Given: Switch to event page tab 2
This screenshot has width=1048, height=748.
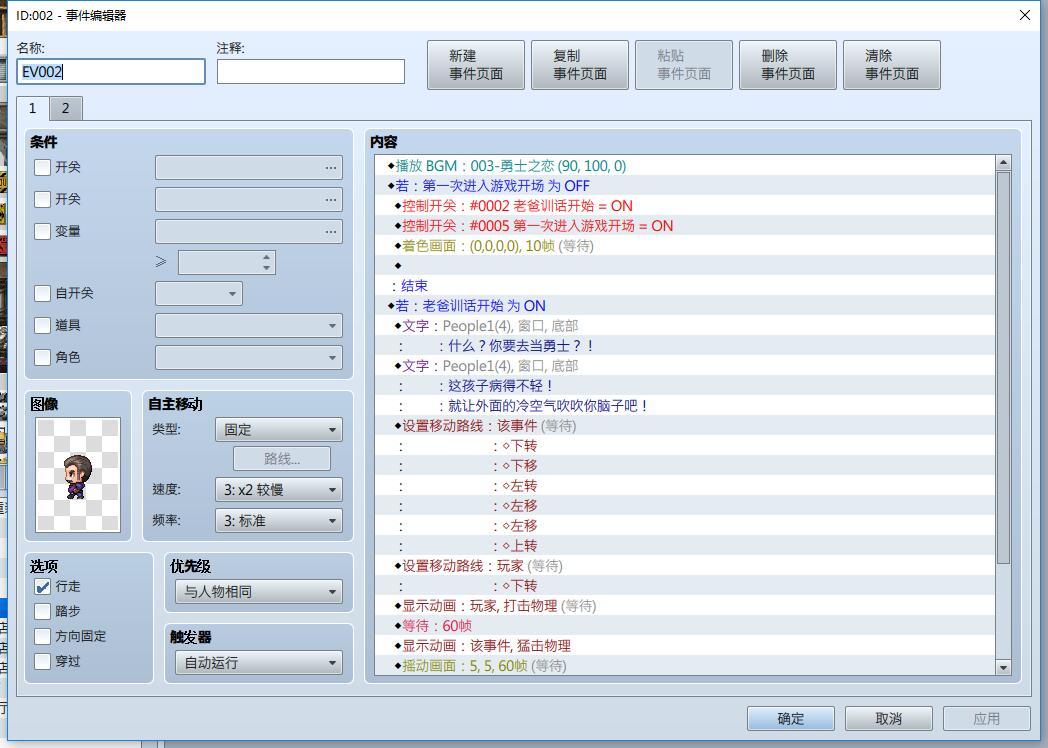Looking at the screenshot, I should pos(66,108).
